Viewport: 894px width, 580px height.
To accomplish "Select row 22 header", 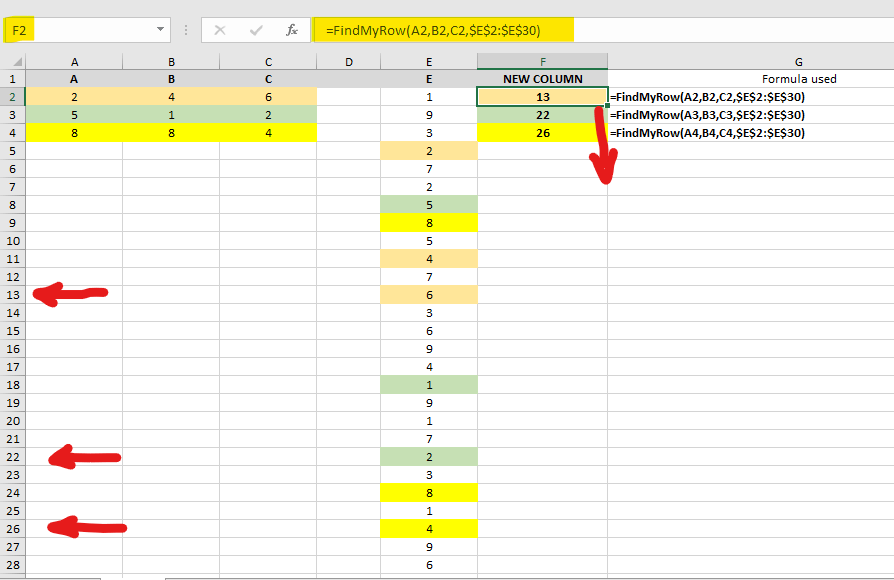I will point(13,457).
